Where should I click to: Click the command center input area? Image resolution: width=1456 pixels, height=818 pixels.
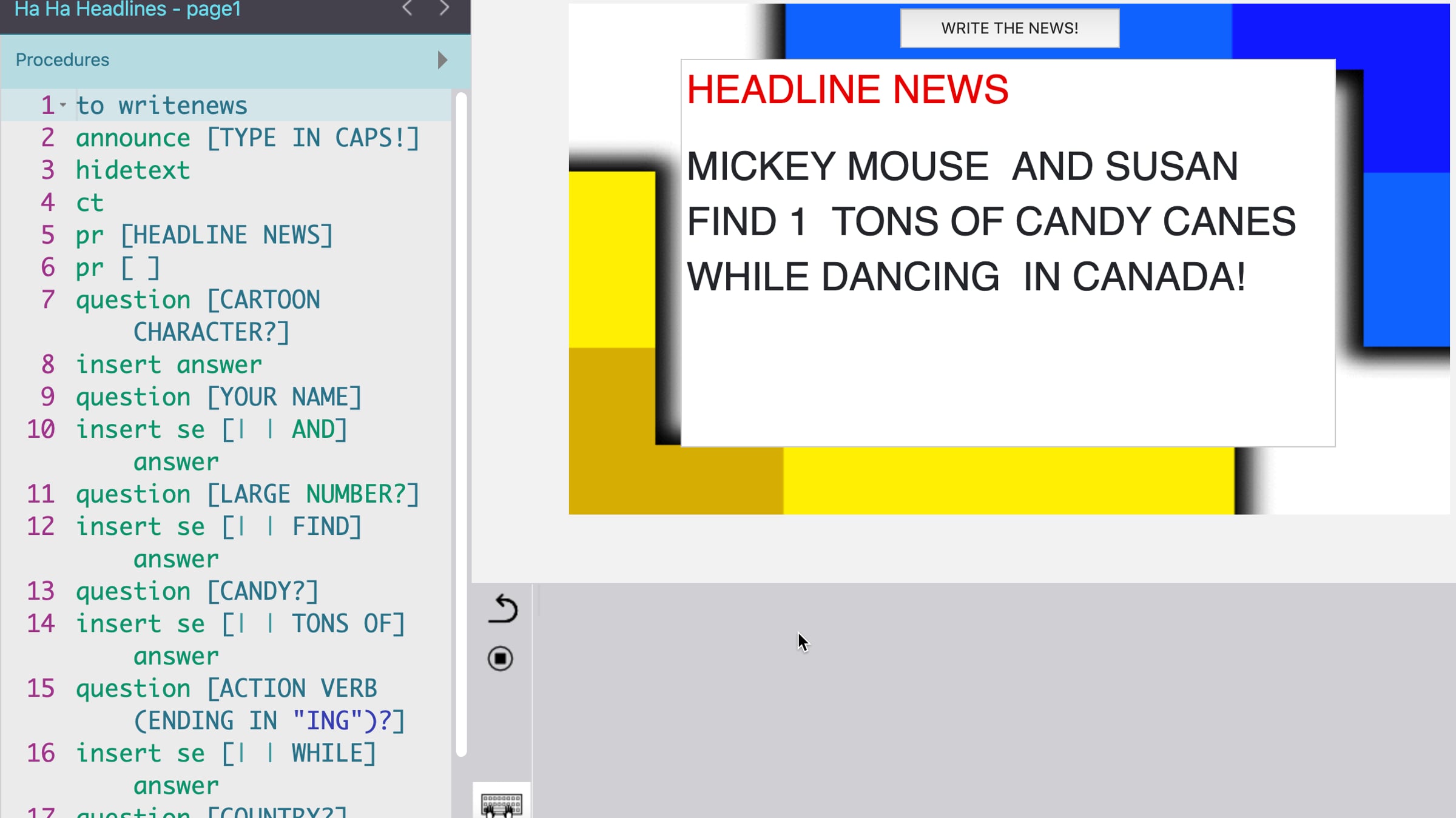[x=995, y=700]
